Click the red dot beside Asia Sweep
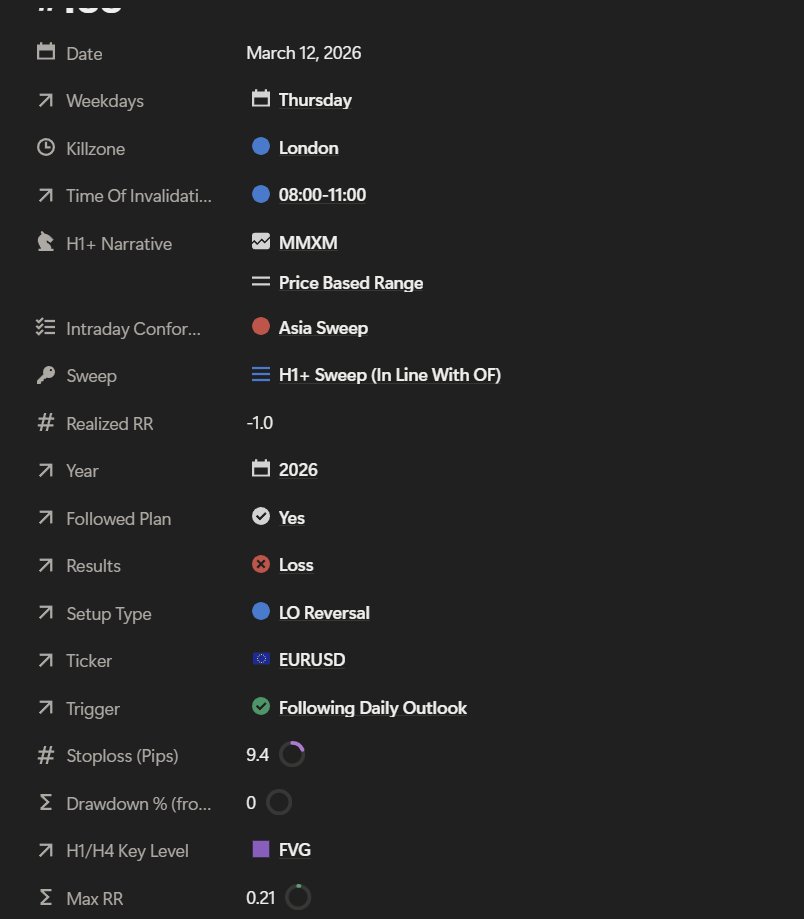The height and width of the screenshot is (919, 804). [x=261, y=326]
